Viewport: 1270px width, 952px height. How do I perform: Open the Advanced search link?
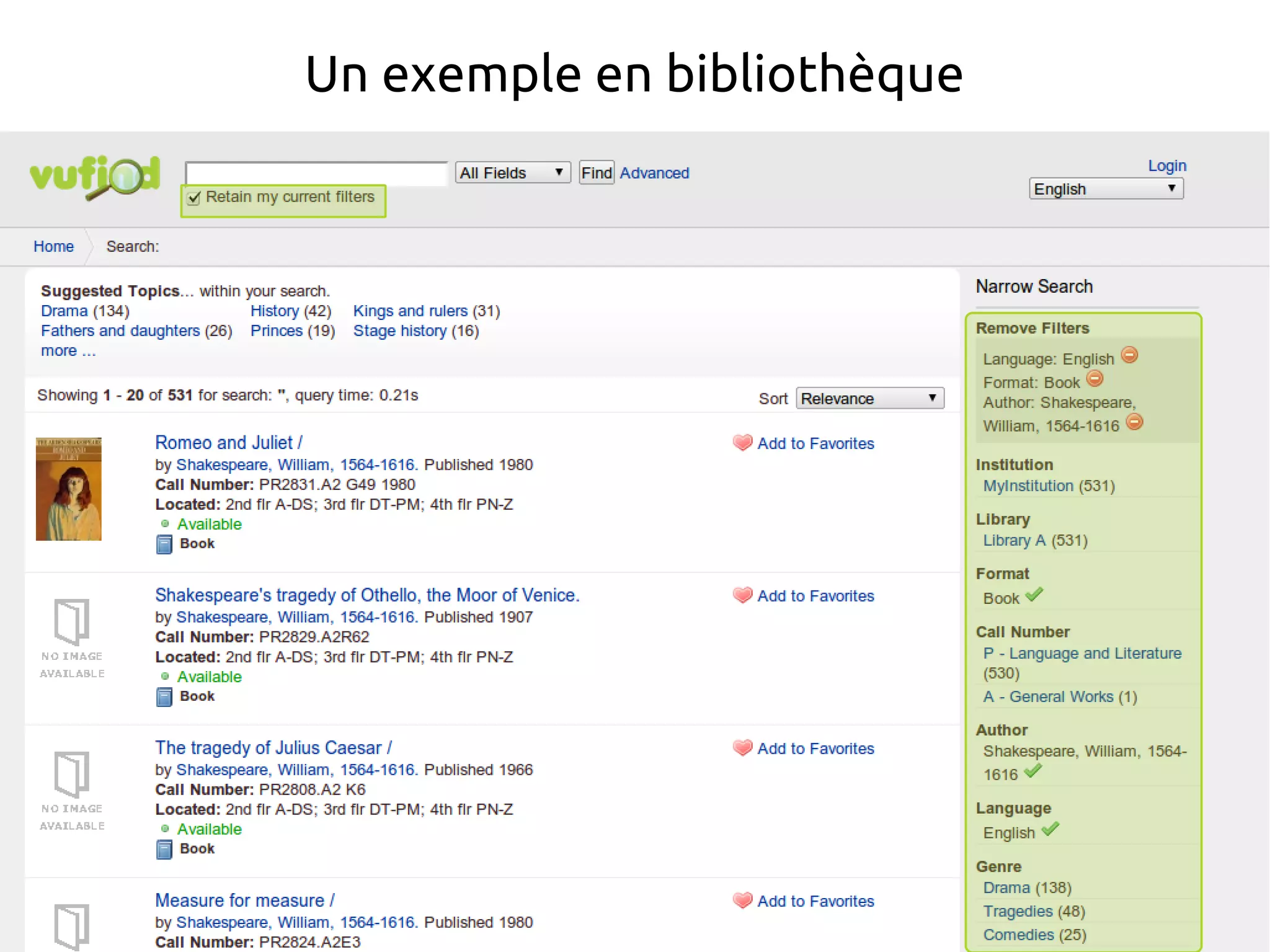[654, 173]
